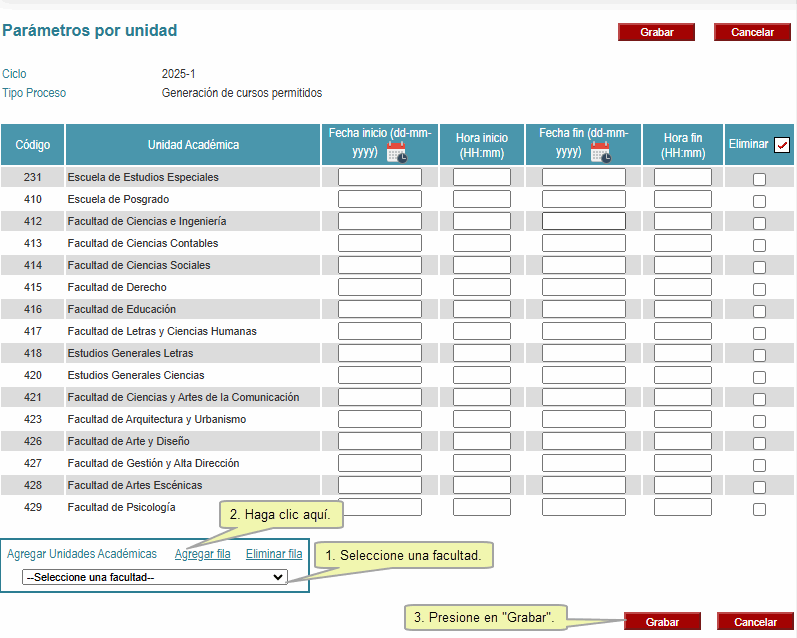Open the Fecha fin calendar picker icon
Screen dimensions: 797x638
600,152
